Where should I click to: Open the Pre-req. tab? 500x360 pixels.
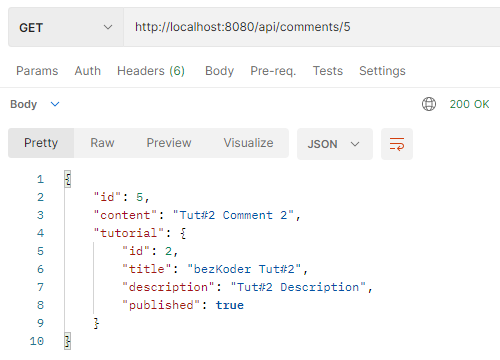click(x=273, y=71)
